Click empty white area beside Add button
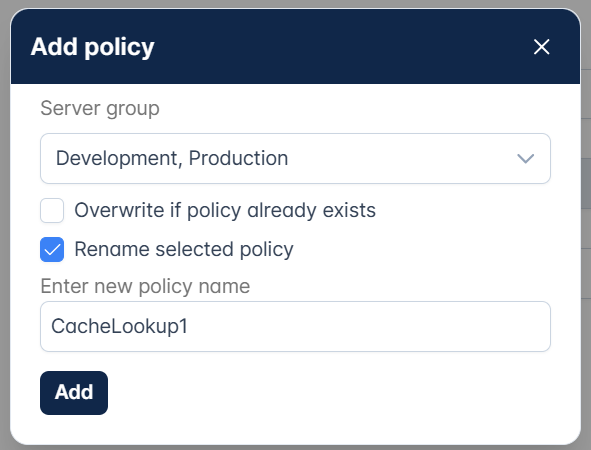The height and width of the screenshot is (450, 591). pyautogui.click(x=328, y=393)
